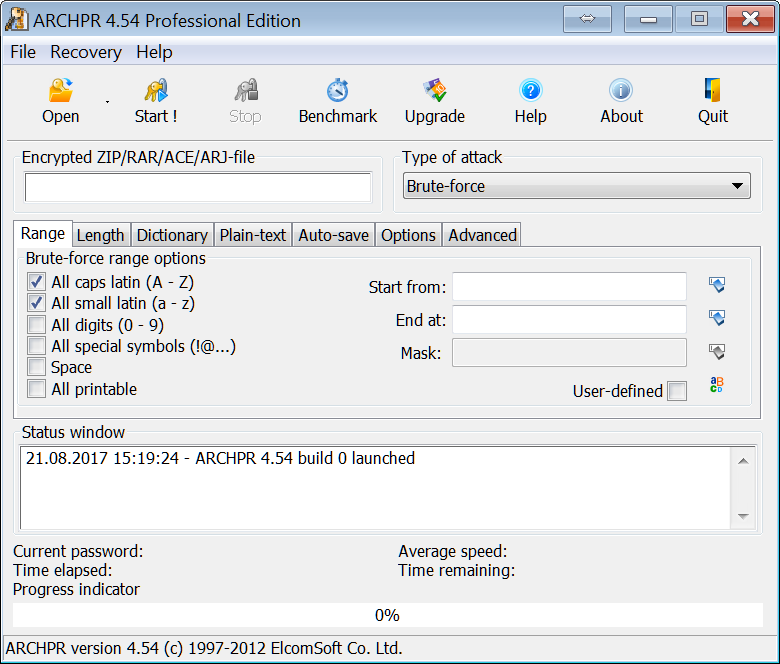780x664 pixels.
Task: Toggle the User-defined checkbox
Action: (x=677, y=391)
